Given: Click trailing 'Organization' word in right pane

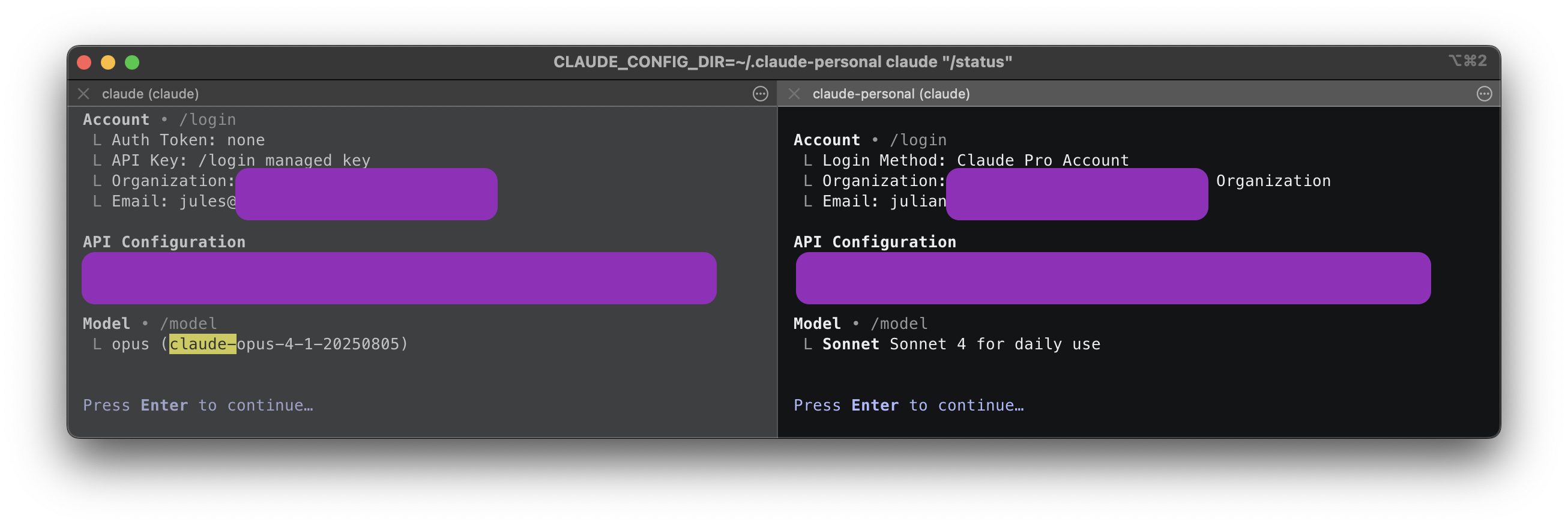Looking at the screenshot, I should click(1273, 181).
